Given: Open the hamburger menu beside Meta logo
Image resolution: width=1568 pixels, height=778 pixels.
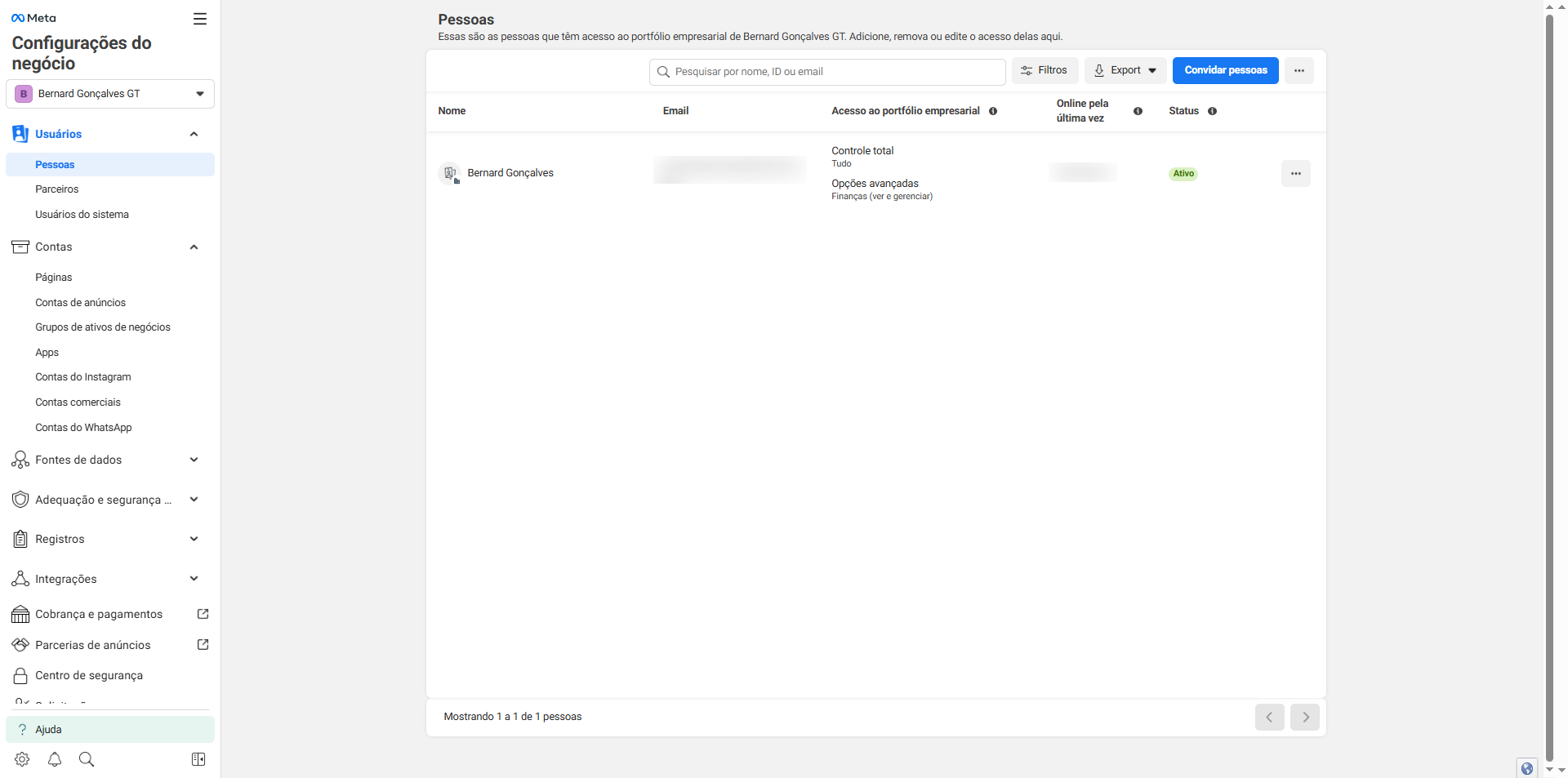Looking at the screenshot, I should tap(200, 19).
